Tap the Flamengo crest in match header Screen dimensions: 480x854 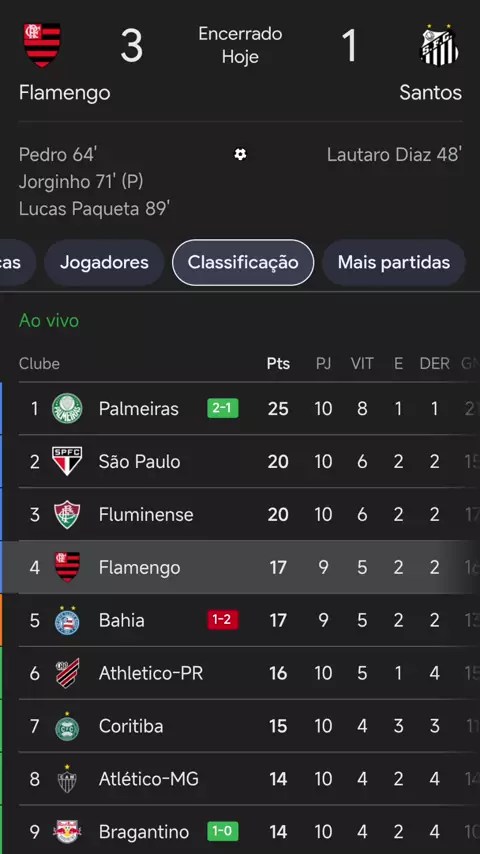42,45
